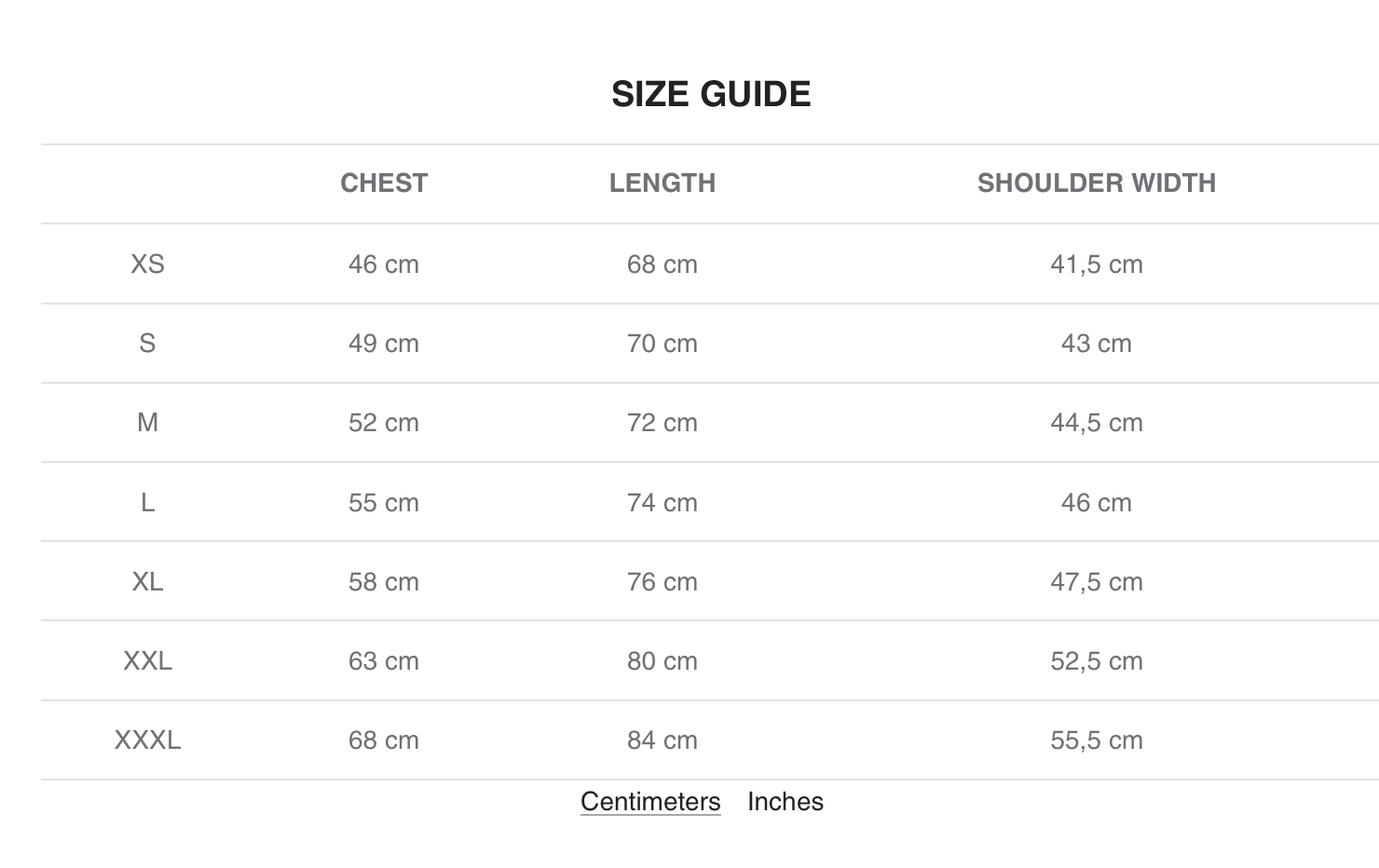The image size is (1379, 868).
Task: Switch size units to Inches
Action: point(785,802)
